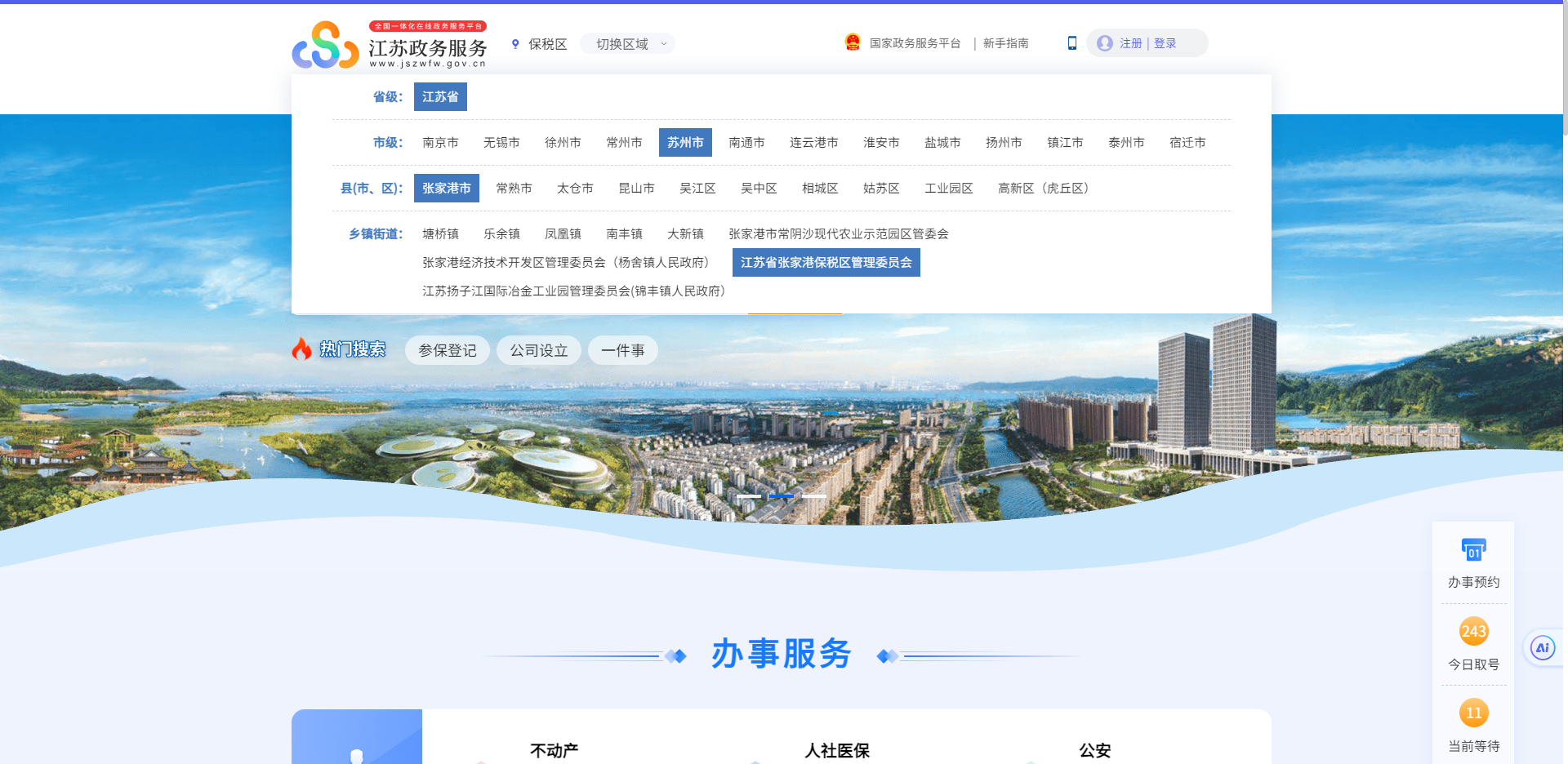
Task: Open the 办事预约 calendar icon
Action: click(1473, 550)
